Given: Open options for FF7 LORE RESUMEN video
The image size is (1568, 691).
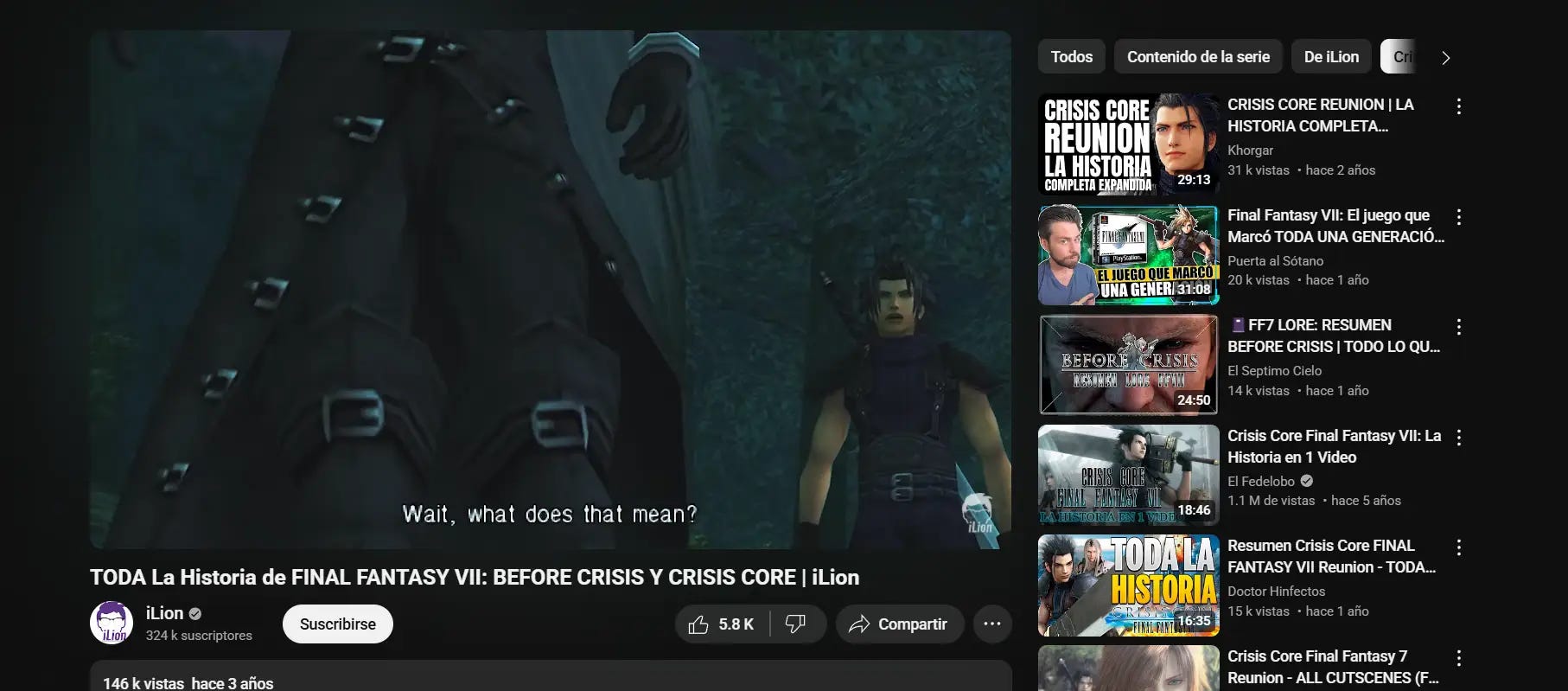Looking at the screenshot, I should (1458, 327).
